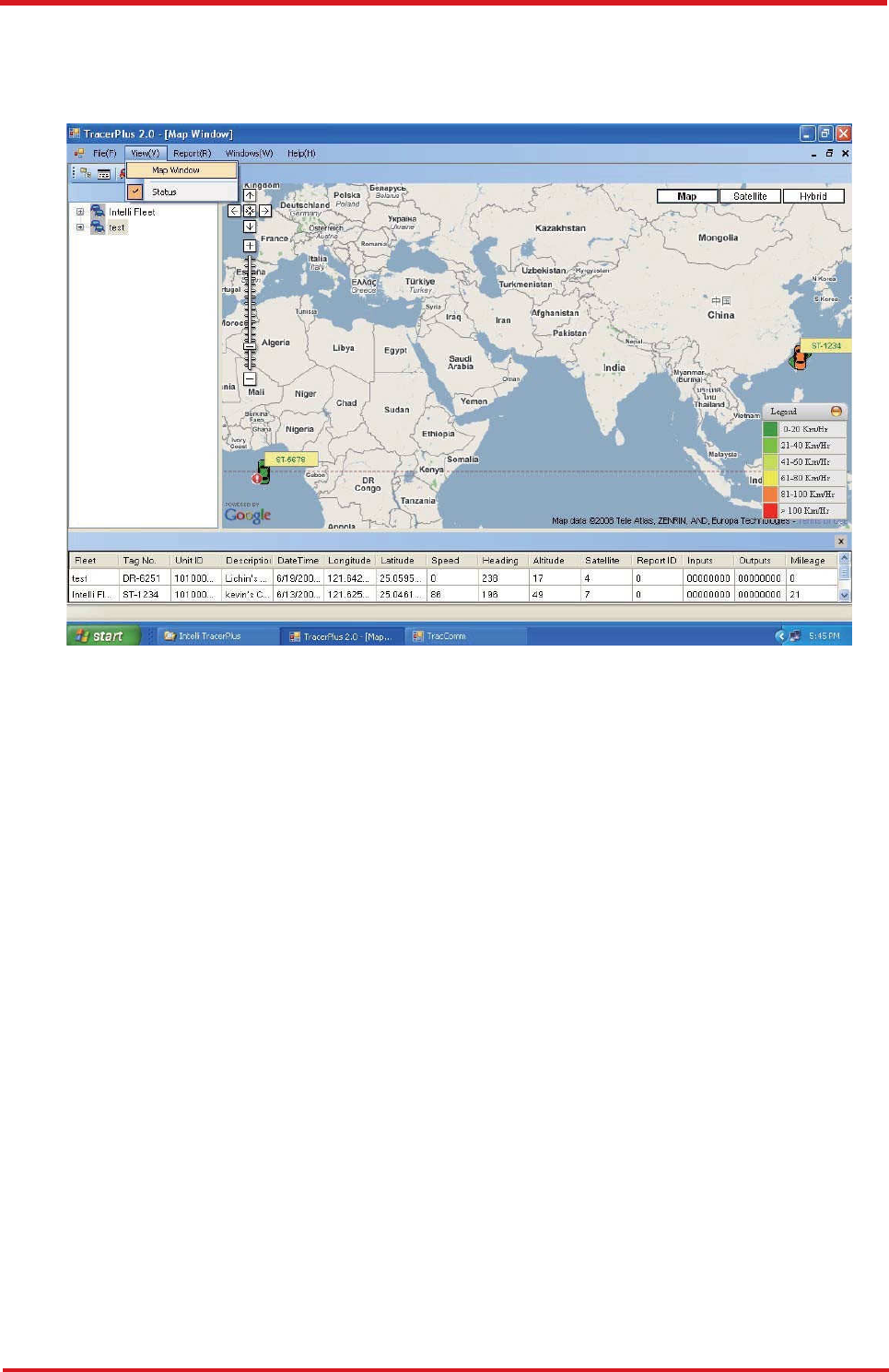Viewport: 889px width, 1372px height.
Task: Click the Fleet column header
Action: pos(95,560)
